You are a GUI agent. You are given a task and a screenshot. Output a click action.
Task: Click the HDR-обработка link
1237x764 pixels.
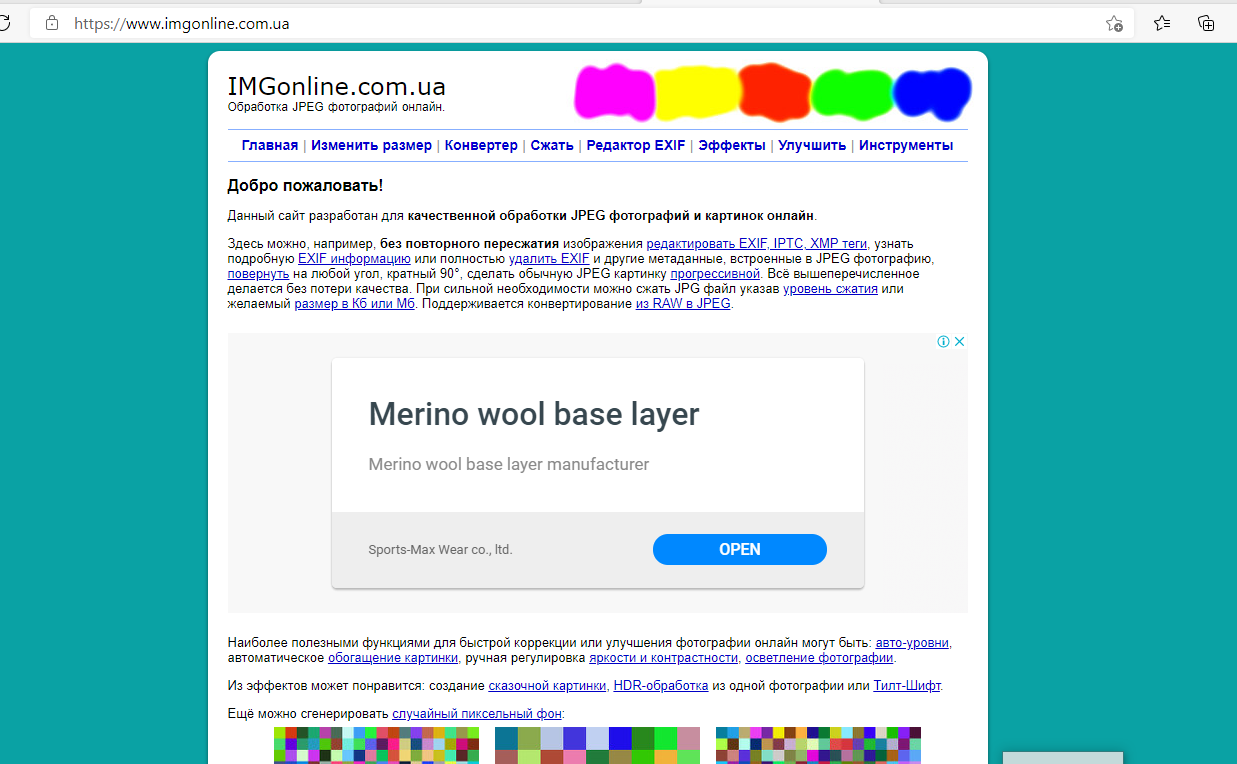click(660, 686)
